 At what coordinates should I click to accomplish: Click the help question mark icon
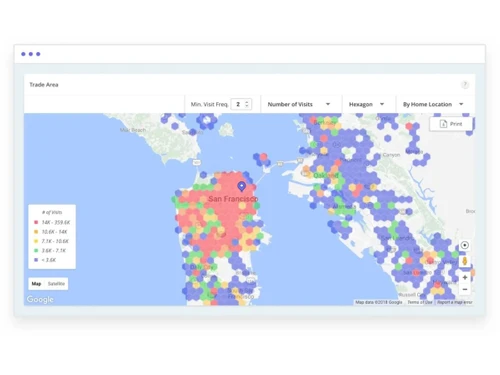click(x=465, y=85)
